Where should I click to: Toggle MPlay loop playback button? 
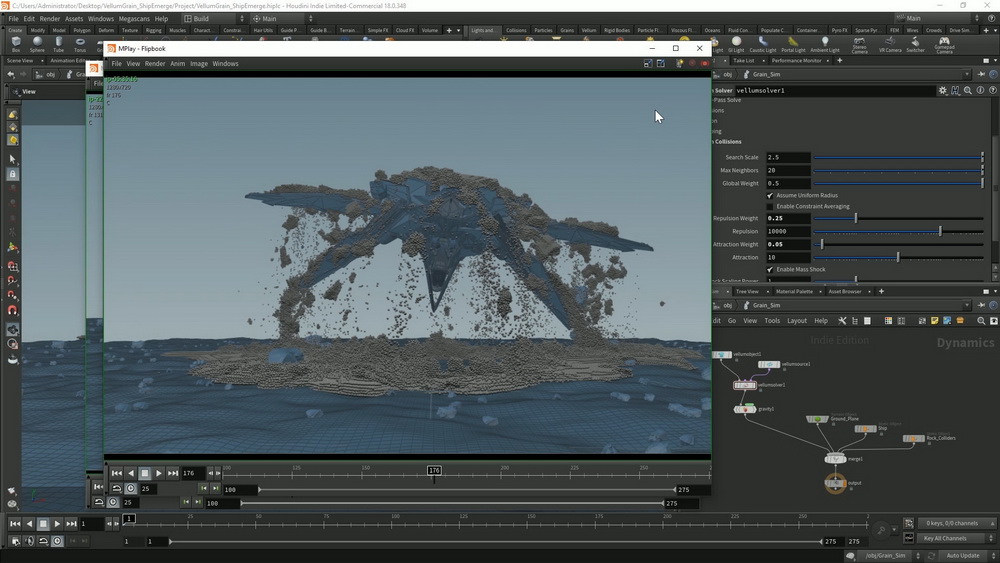tap(117, 488)
